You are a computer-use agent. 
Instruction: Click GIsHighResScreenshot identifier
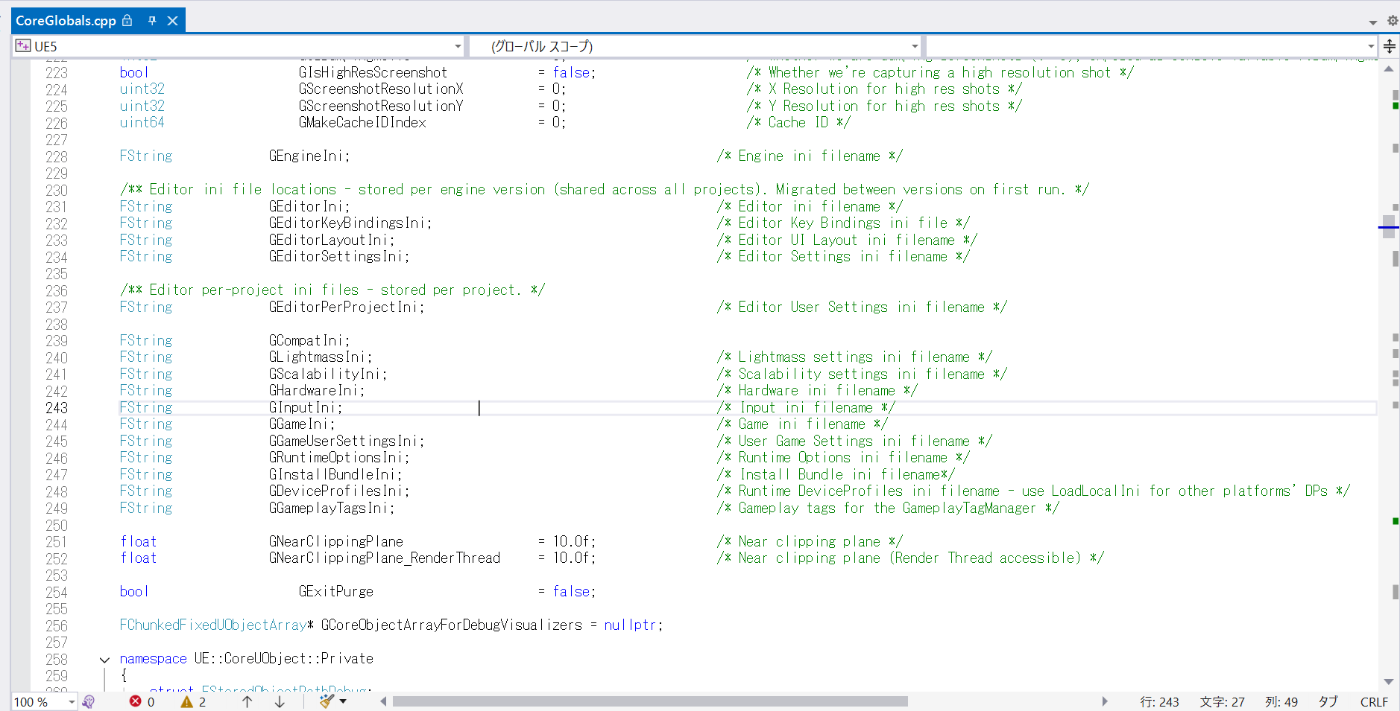pyautogui.click(x=373, y=73)
